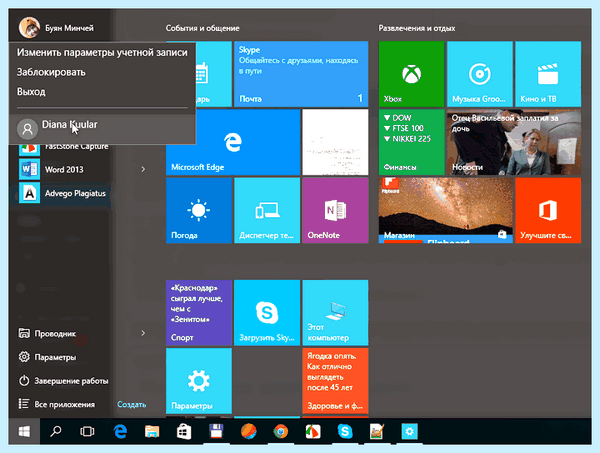Screen dimensions: 600x453
Task: Switch to user Diana Kuular
Action: pyautogui.click(x=102, y=129)
